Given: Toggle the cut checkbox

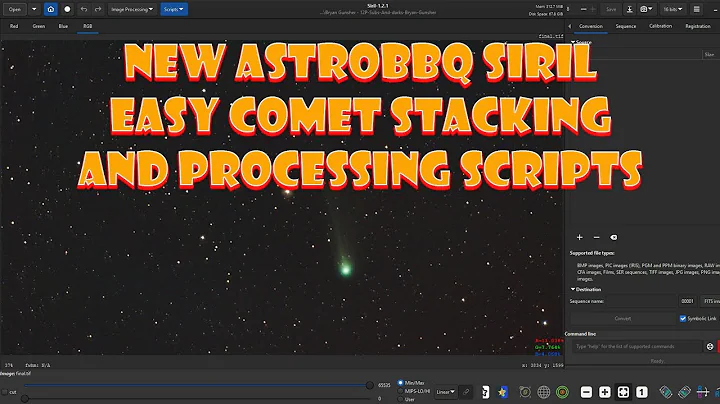Looking at the screenshot, I should pyautogui.click(x=5, y=393).
